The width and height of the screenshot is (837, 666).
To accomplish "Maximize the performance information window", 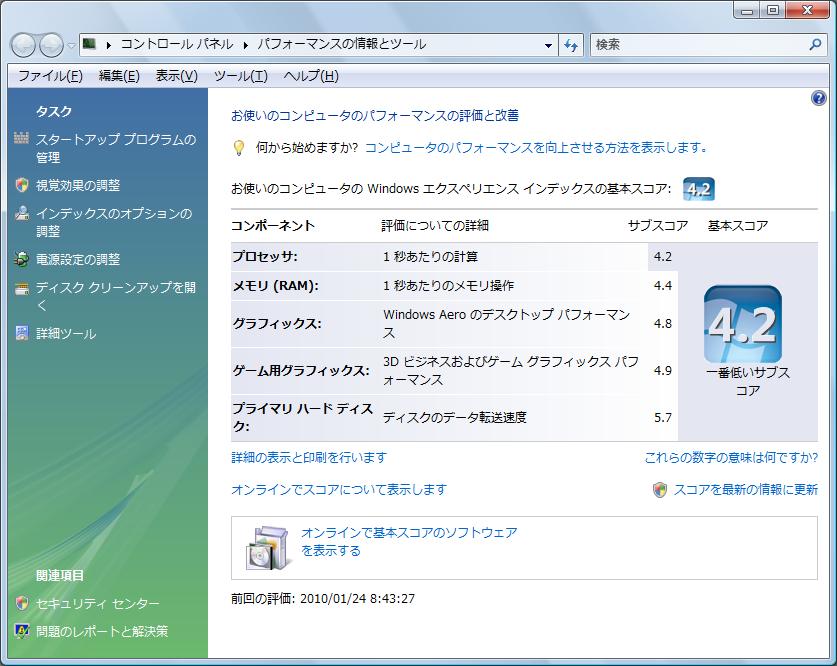I will point(772,10).
